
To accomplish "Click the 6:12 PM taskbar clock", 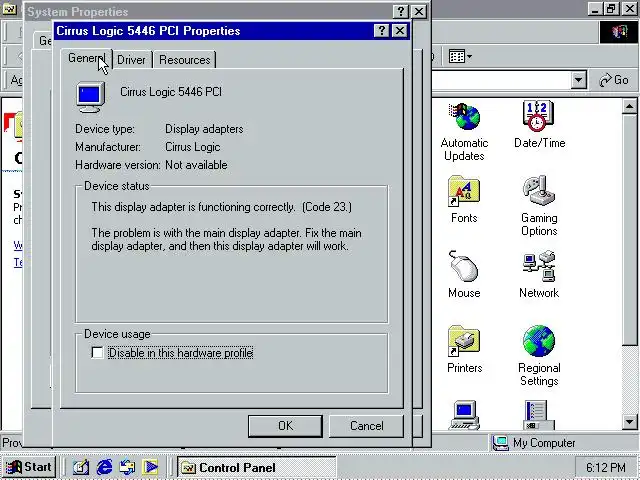I will click(606, 467).
